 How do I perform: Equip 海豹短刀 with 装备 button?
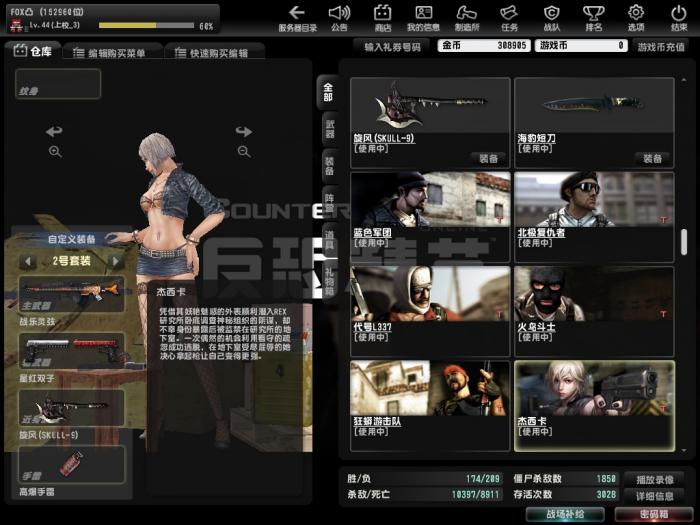coord(652,158)
